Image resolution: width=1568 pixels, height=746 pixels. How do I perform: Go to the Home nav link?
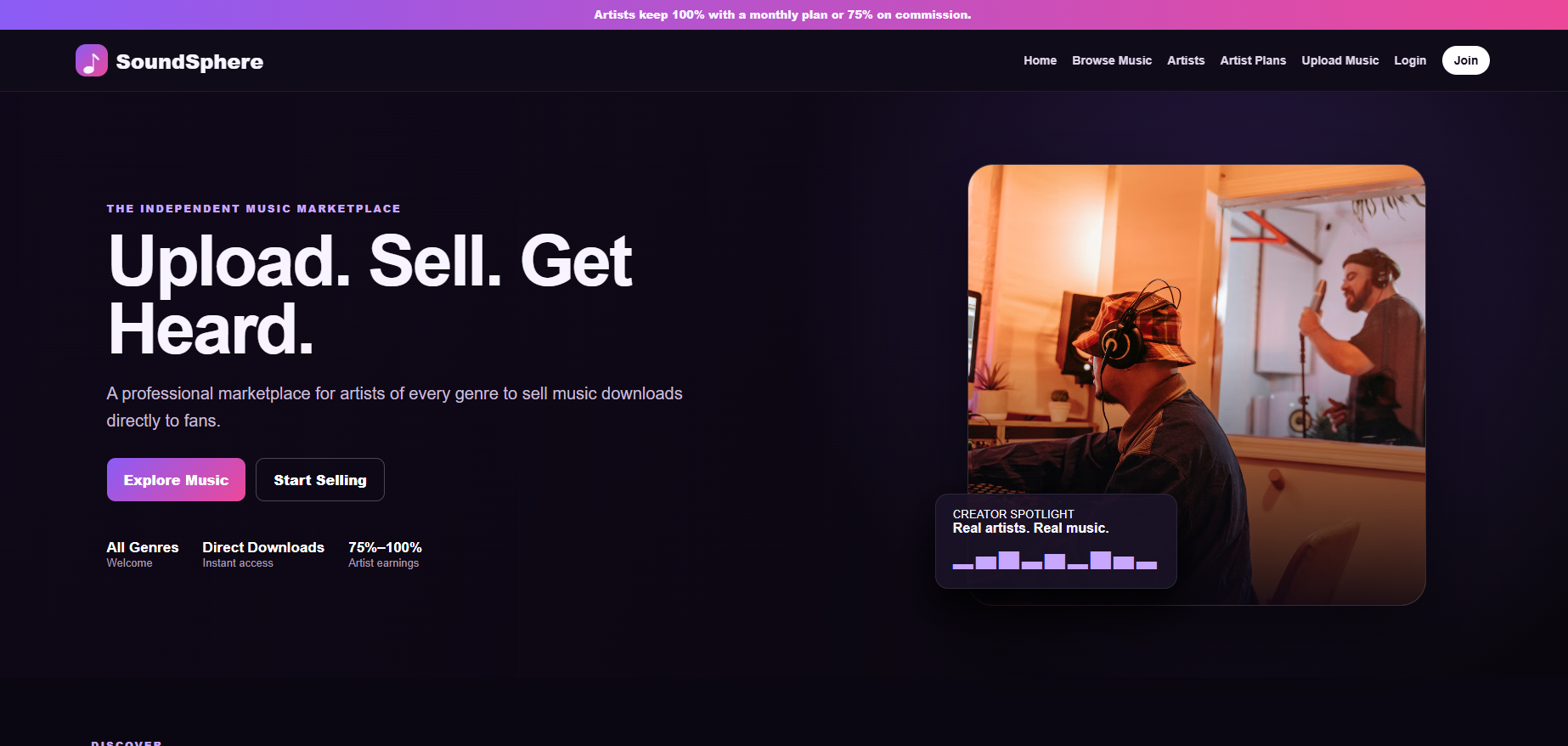click(1040, 60)
